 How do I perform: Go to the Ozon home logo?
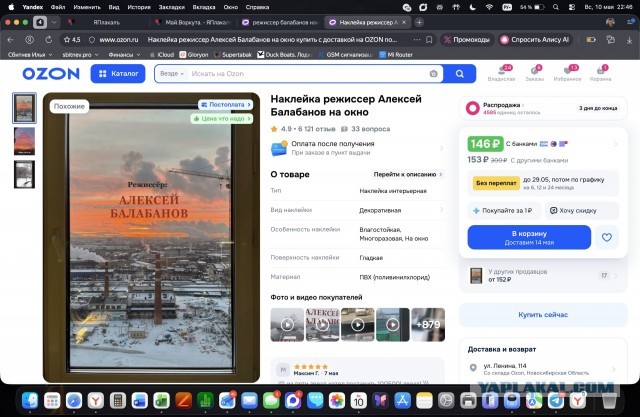click(x=51, y=73)
